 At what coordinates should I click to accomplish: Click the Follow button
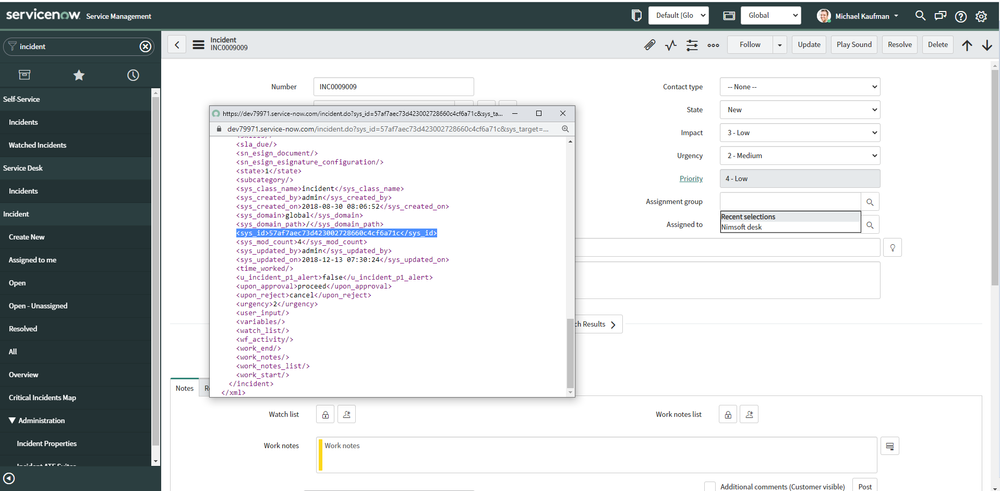click(750, 45)
